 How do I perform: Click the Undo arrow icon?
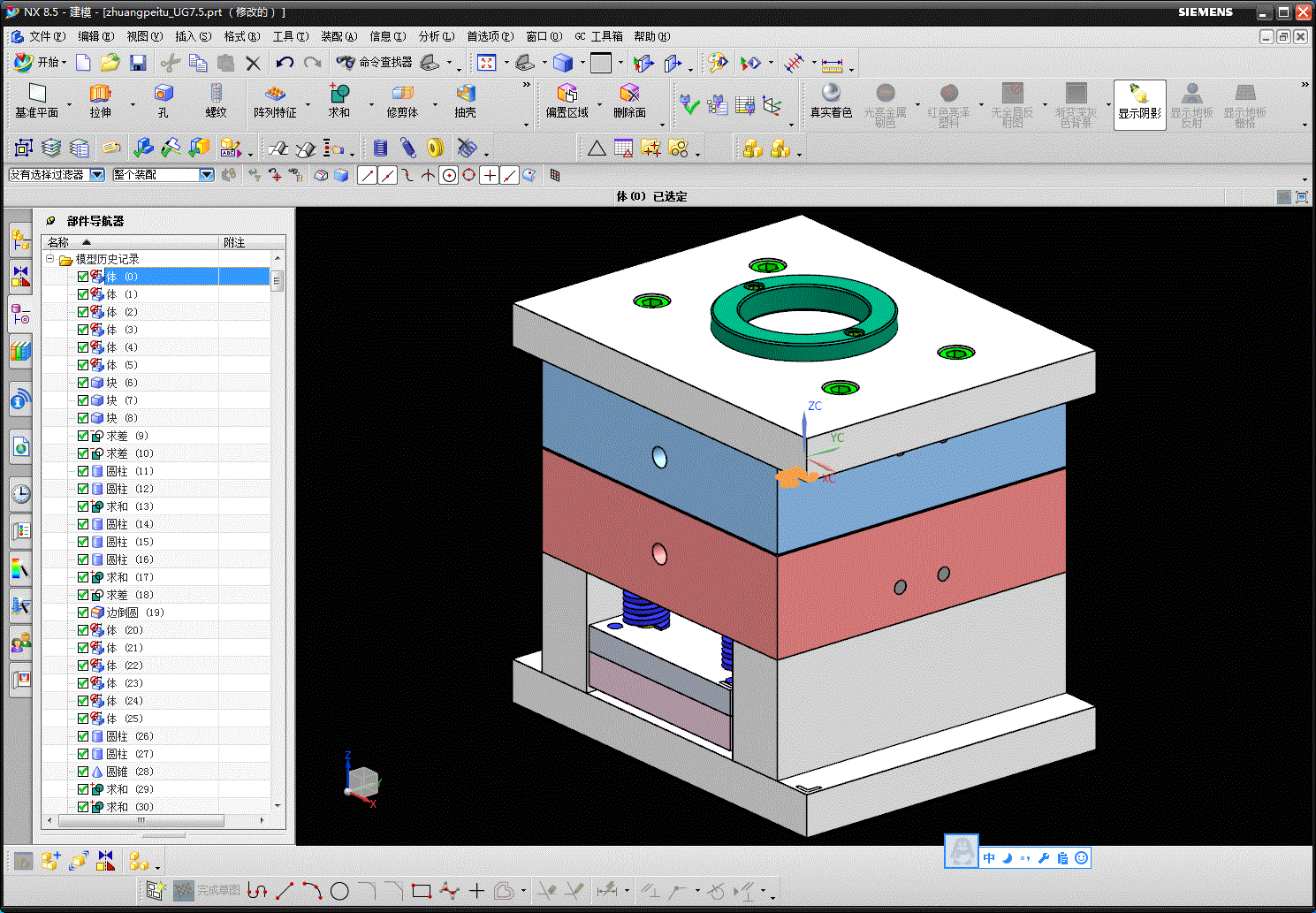point(284,63)
